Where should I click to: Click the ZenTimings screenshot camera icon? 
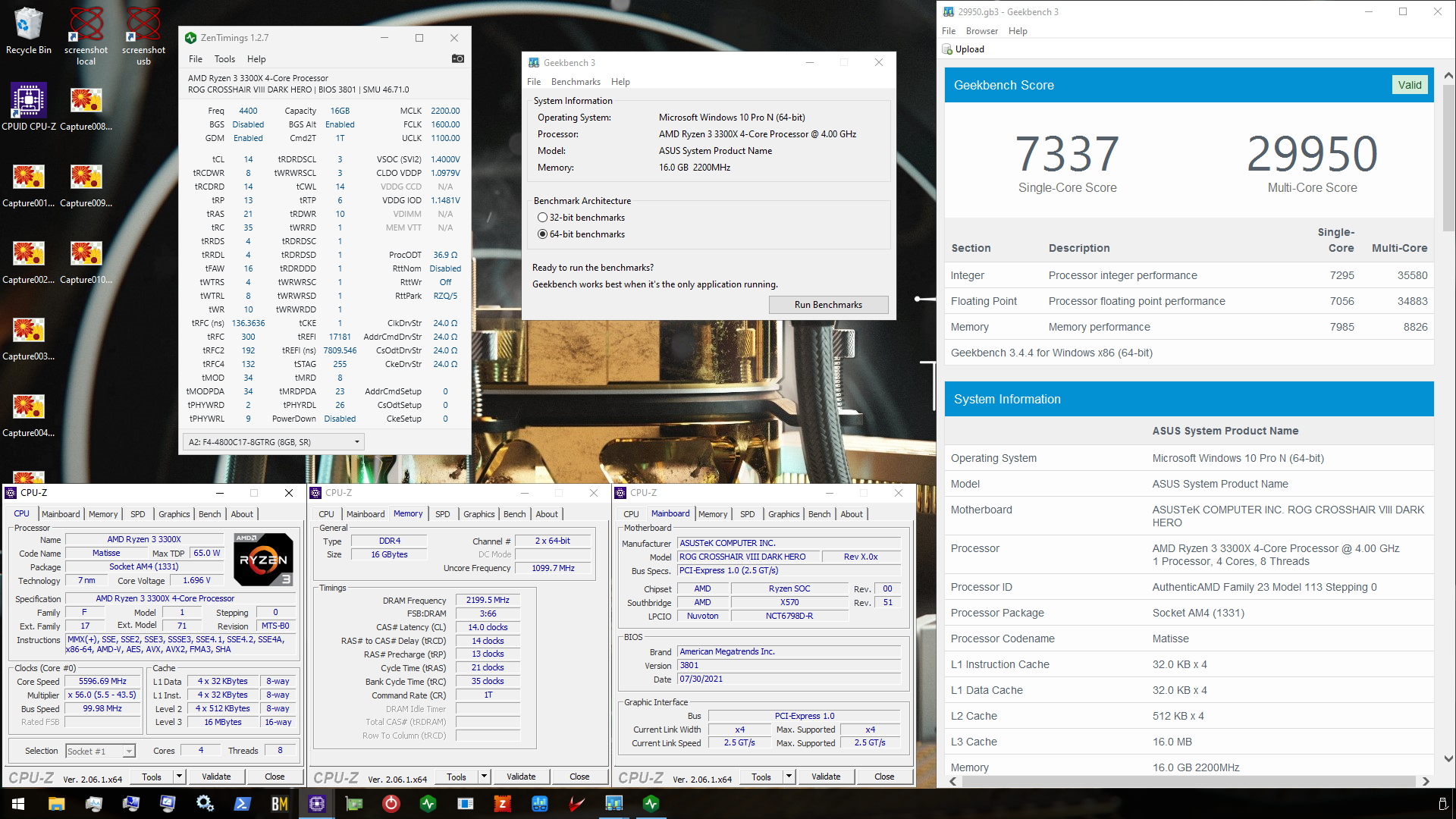(458, 58)
